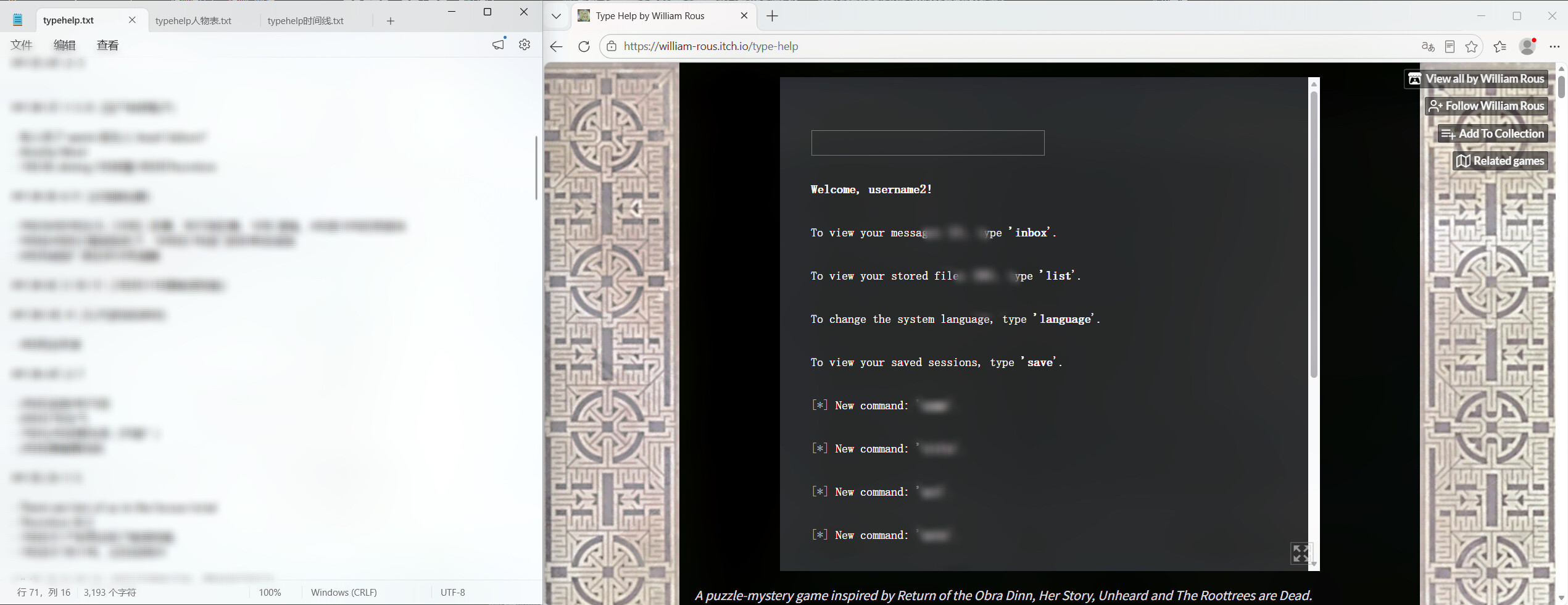Open Related games link

[1500, 161]
